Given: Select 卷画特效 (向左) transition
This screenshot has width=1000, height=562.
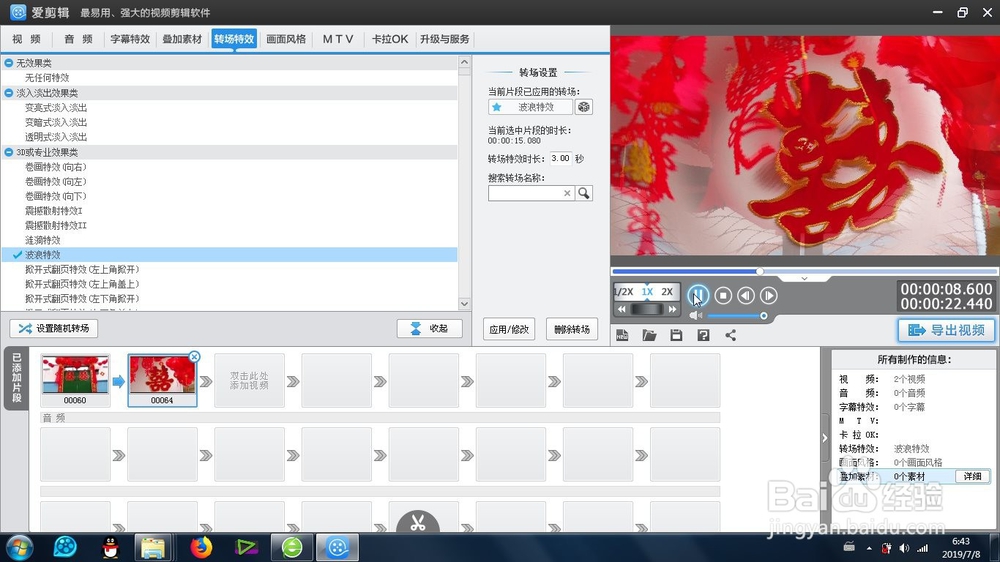Looking at the screenshot, I should click(55, 182).
